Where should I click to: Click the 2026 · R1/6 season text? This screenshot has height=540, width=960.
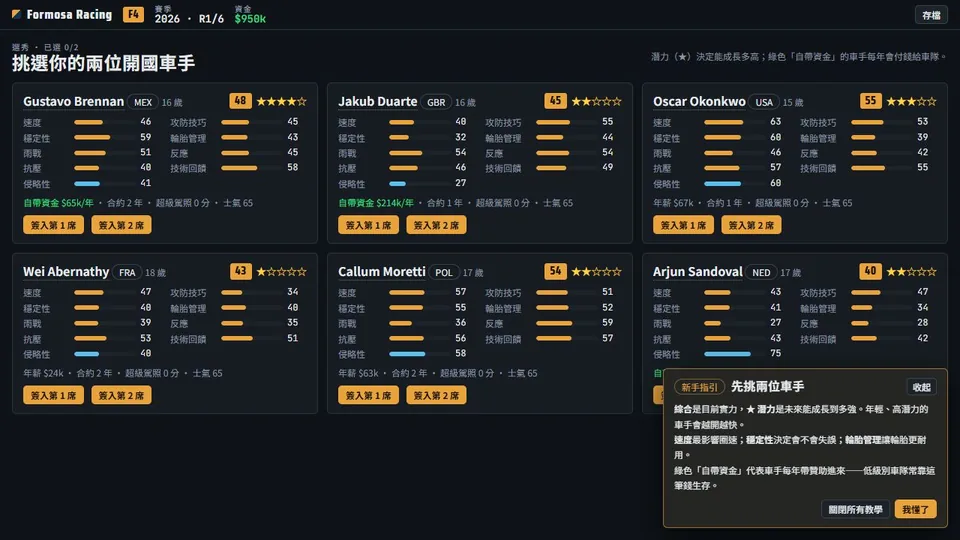tap(189, 19)
